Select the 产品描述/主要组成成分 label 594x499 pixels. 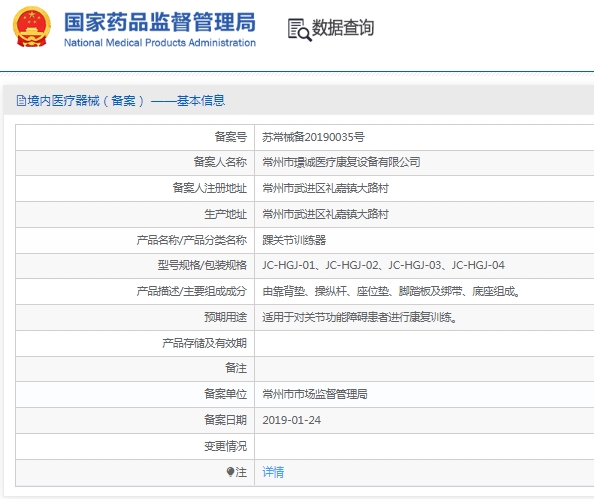coord(192,291)
